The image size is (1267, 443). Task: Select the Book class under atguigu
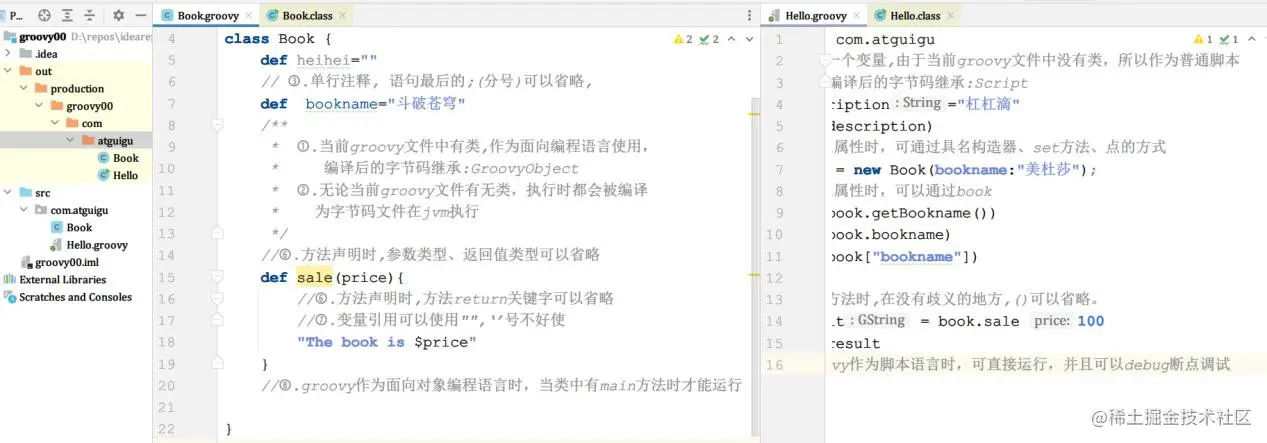point(118,158)
